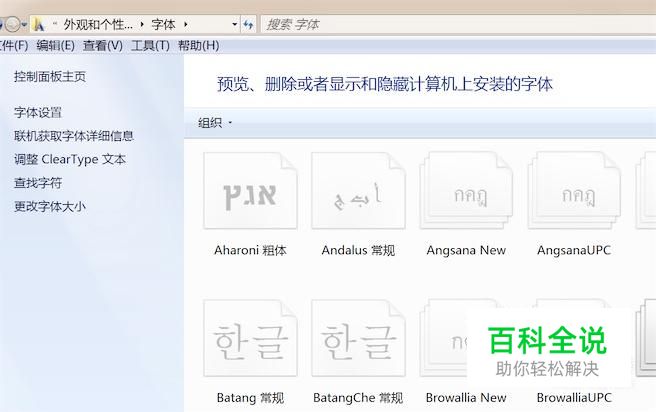
Task: Select the Batang 常规 label
Action: pos(250,398)
